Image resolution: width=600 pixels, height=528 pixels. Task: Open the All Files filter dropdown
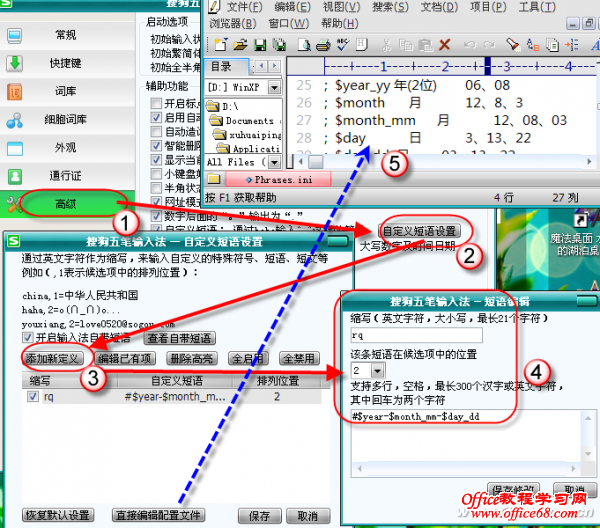tap(274, 162)
